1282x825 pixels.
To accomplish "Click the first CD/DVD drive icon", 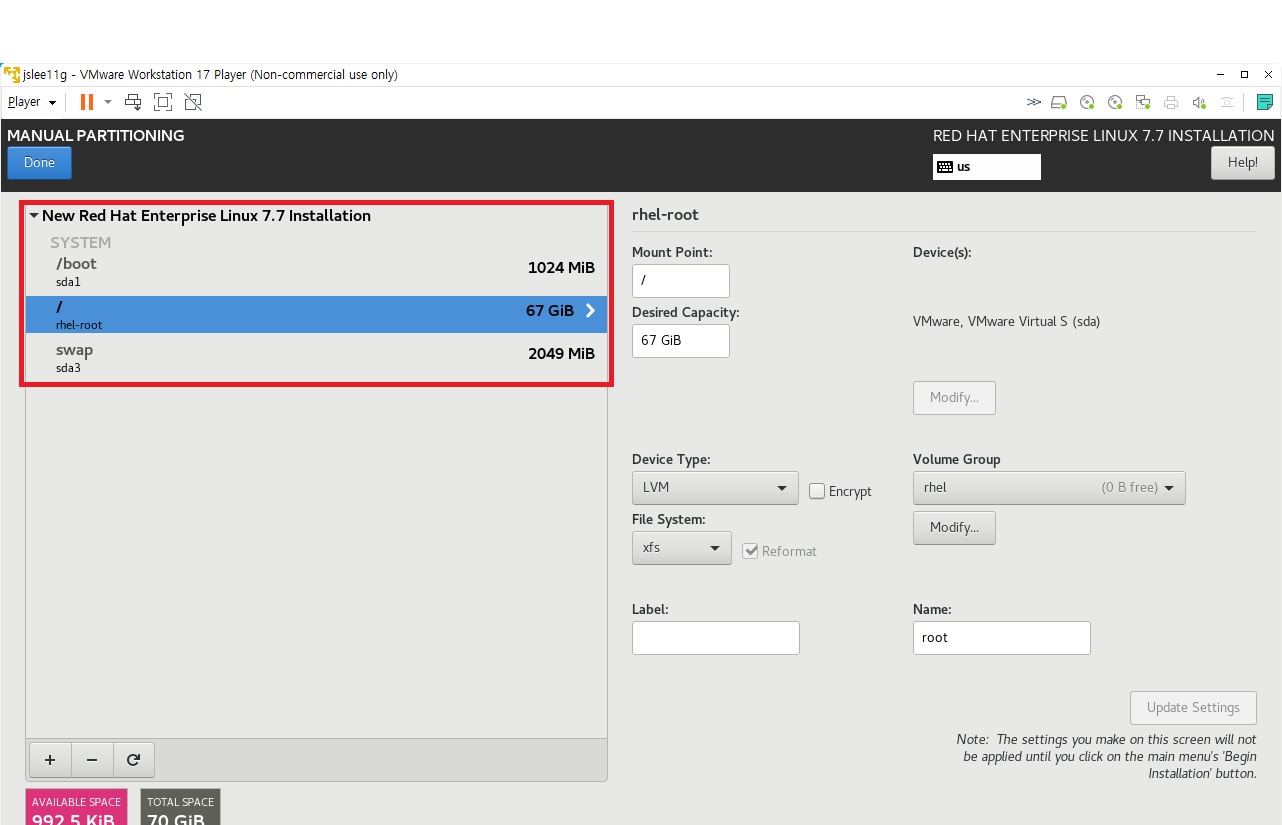I will click(1087, 102).
